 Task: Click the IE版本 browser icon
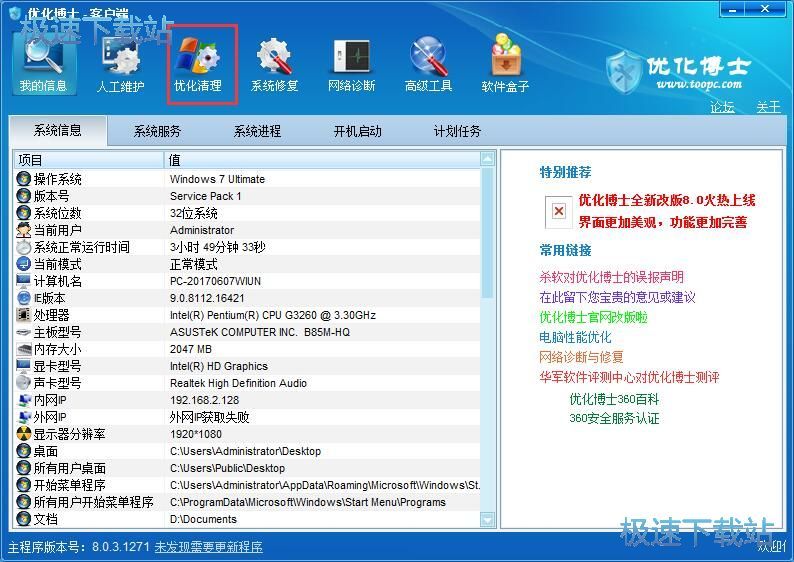pyautogui.click(x=24, y=298)
